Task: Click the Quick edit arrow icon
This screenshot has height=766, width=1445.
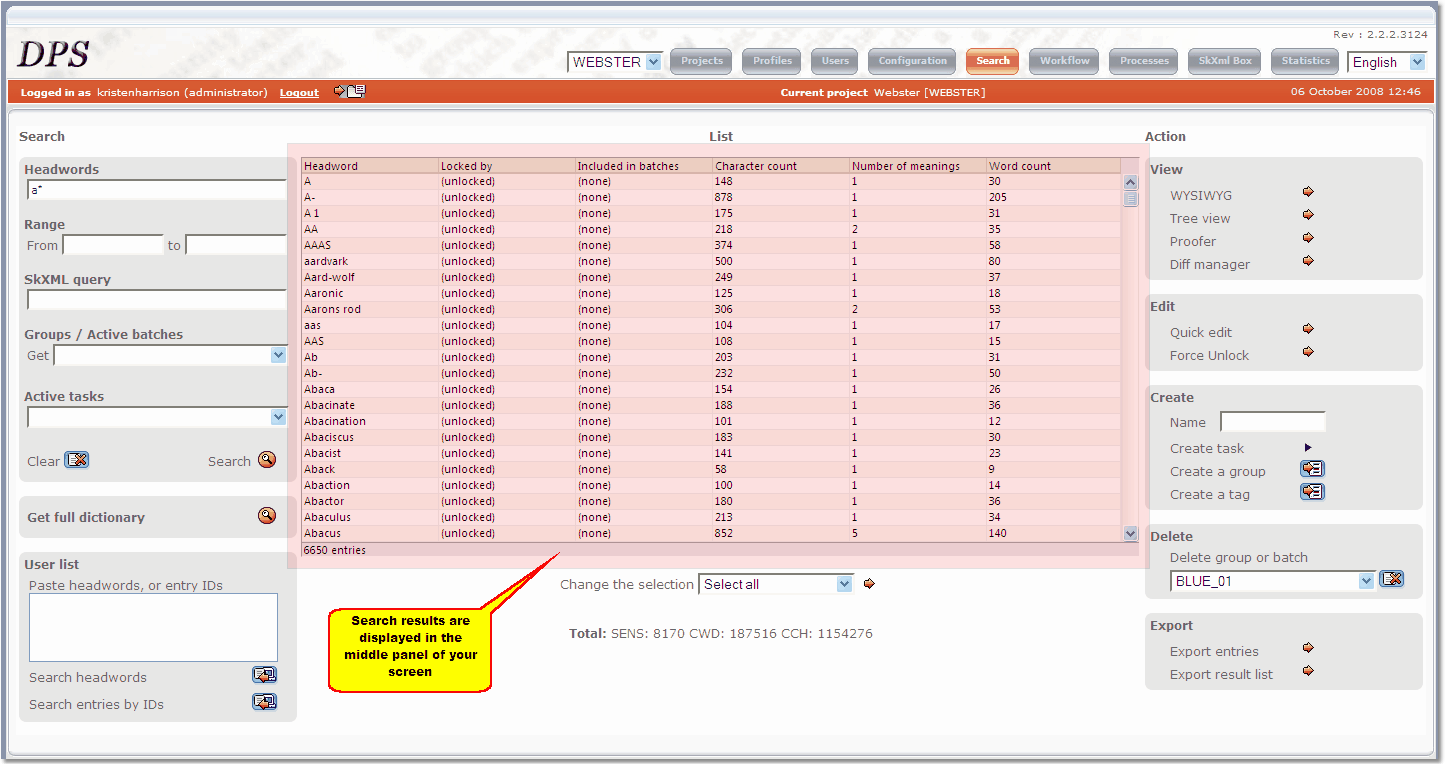Action: 1308,329
